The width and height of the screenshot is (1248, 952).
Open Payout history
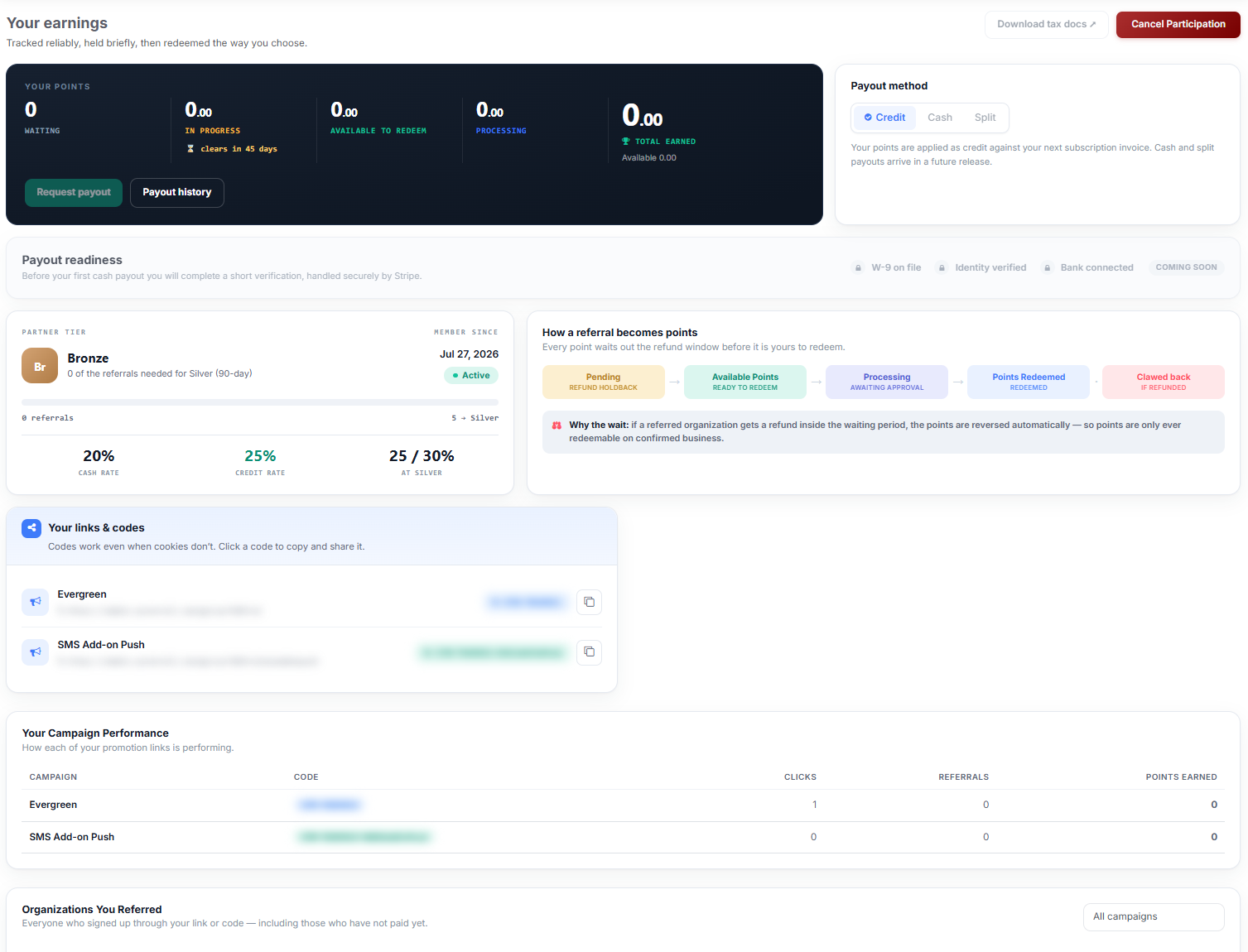pos(177,192)
